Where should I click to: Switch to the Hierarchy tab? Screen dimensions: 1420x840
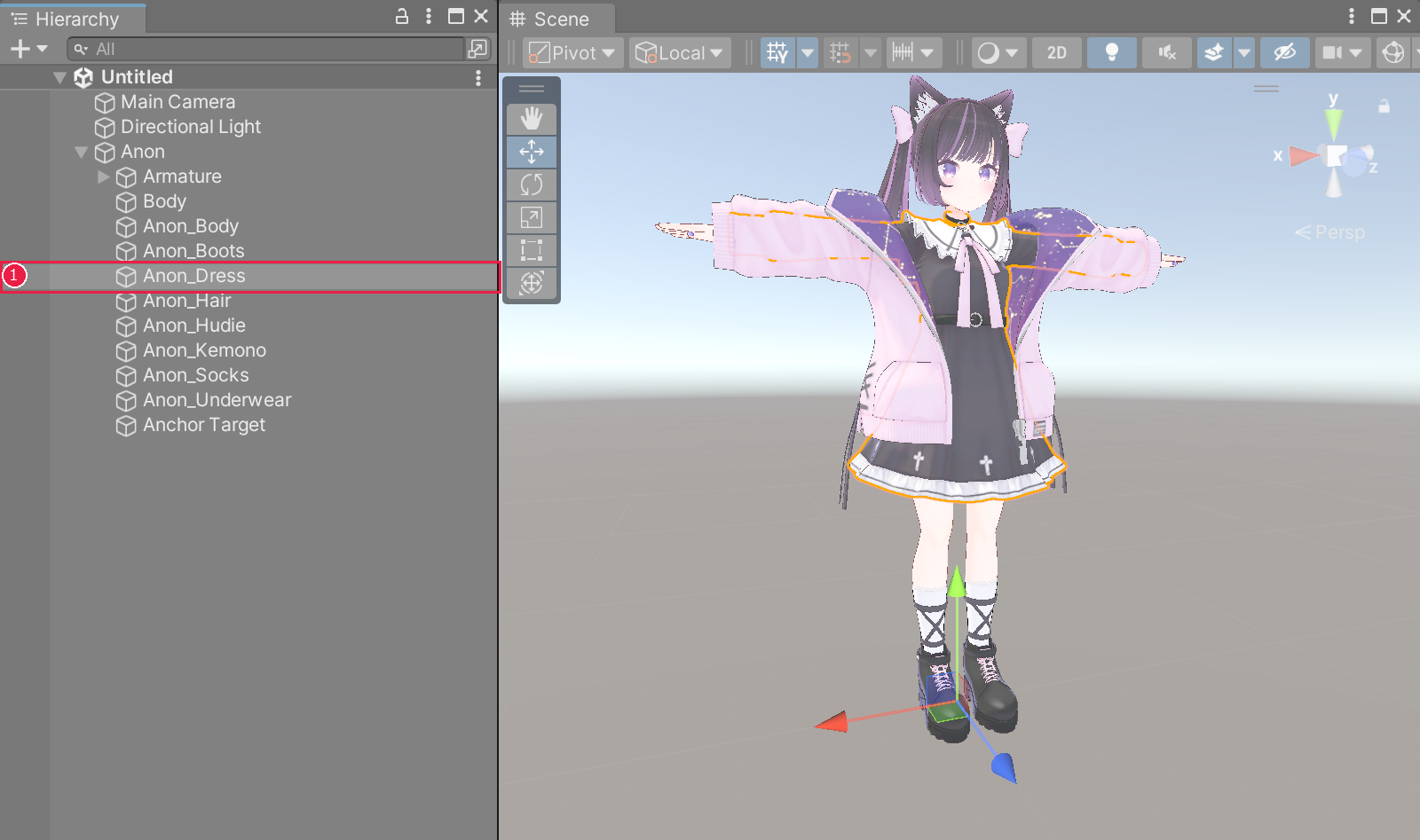73,19
